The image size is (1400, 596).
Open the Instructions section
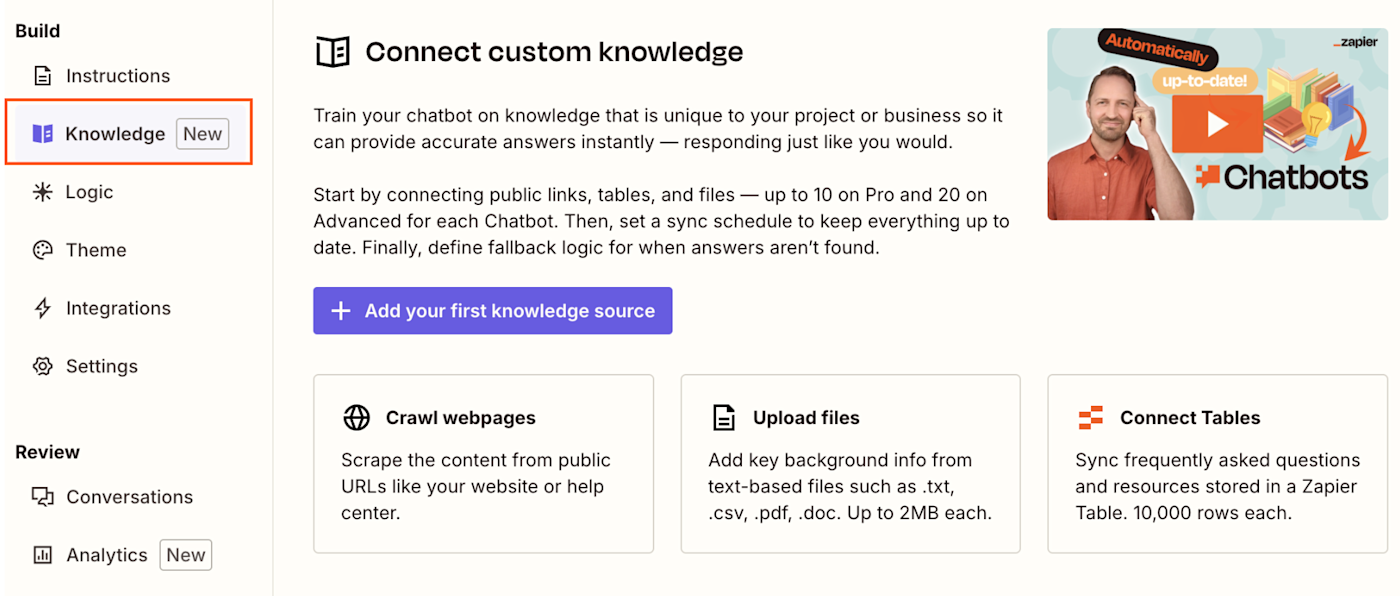[117, 76]
